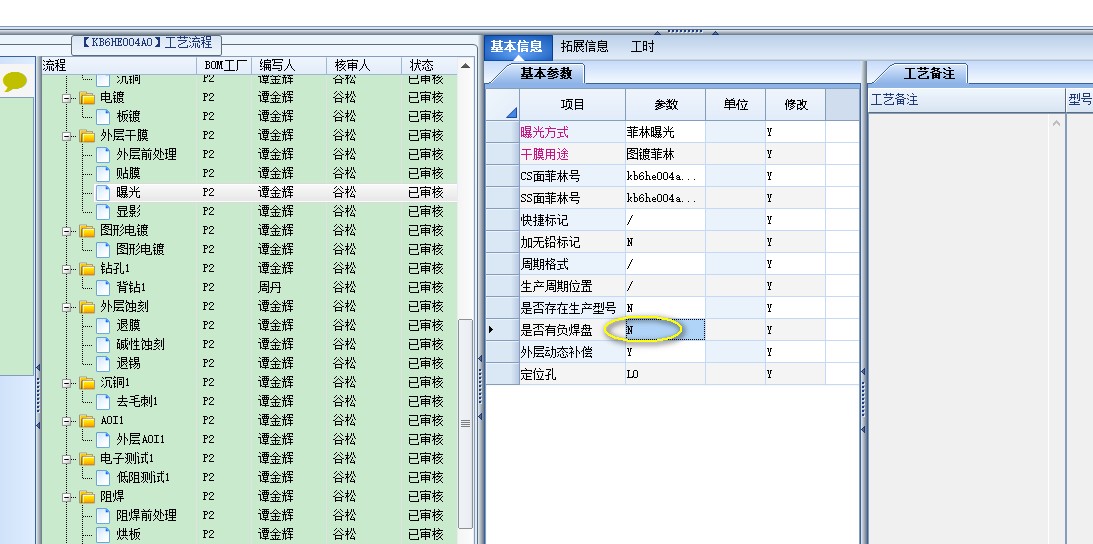Viewport: 1093px width, 544px height.
Task: Click the 工艺备注 column header
Action: [966, 100]
